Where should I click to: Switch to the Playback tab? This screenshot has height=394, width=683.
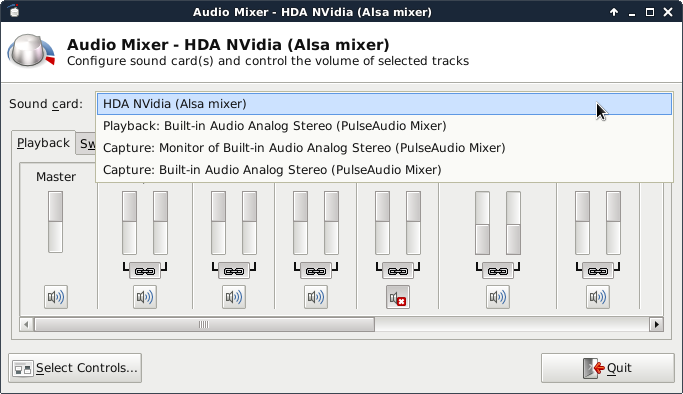pos(43,143)
